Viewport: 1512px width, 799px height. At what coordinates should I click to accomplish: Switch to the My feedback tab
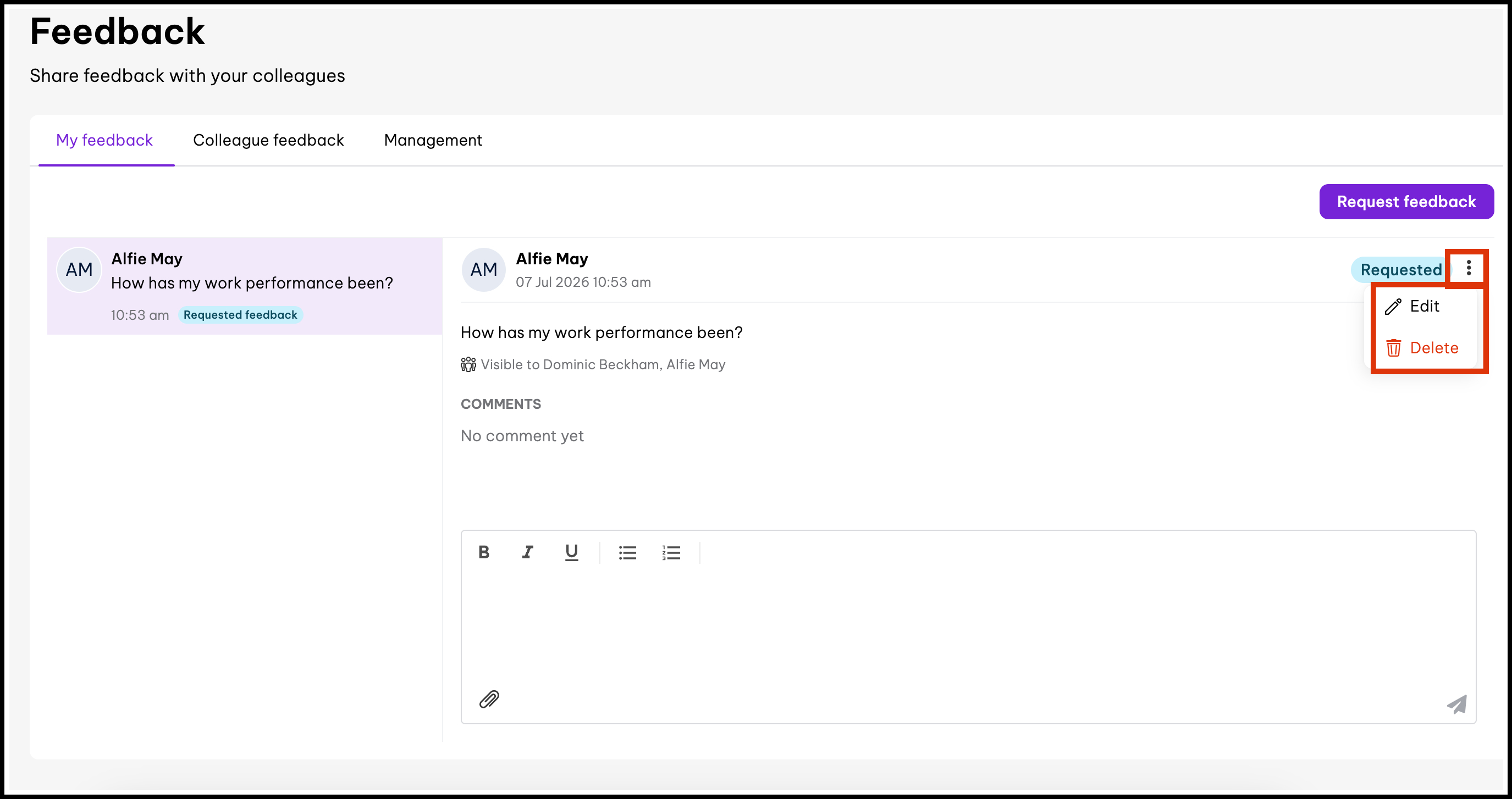click(x=104, y=140)
